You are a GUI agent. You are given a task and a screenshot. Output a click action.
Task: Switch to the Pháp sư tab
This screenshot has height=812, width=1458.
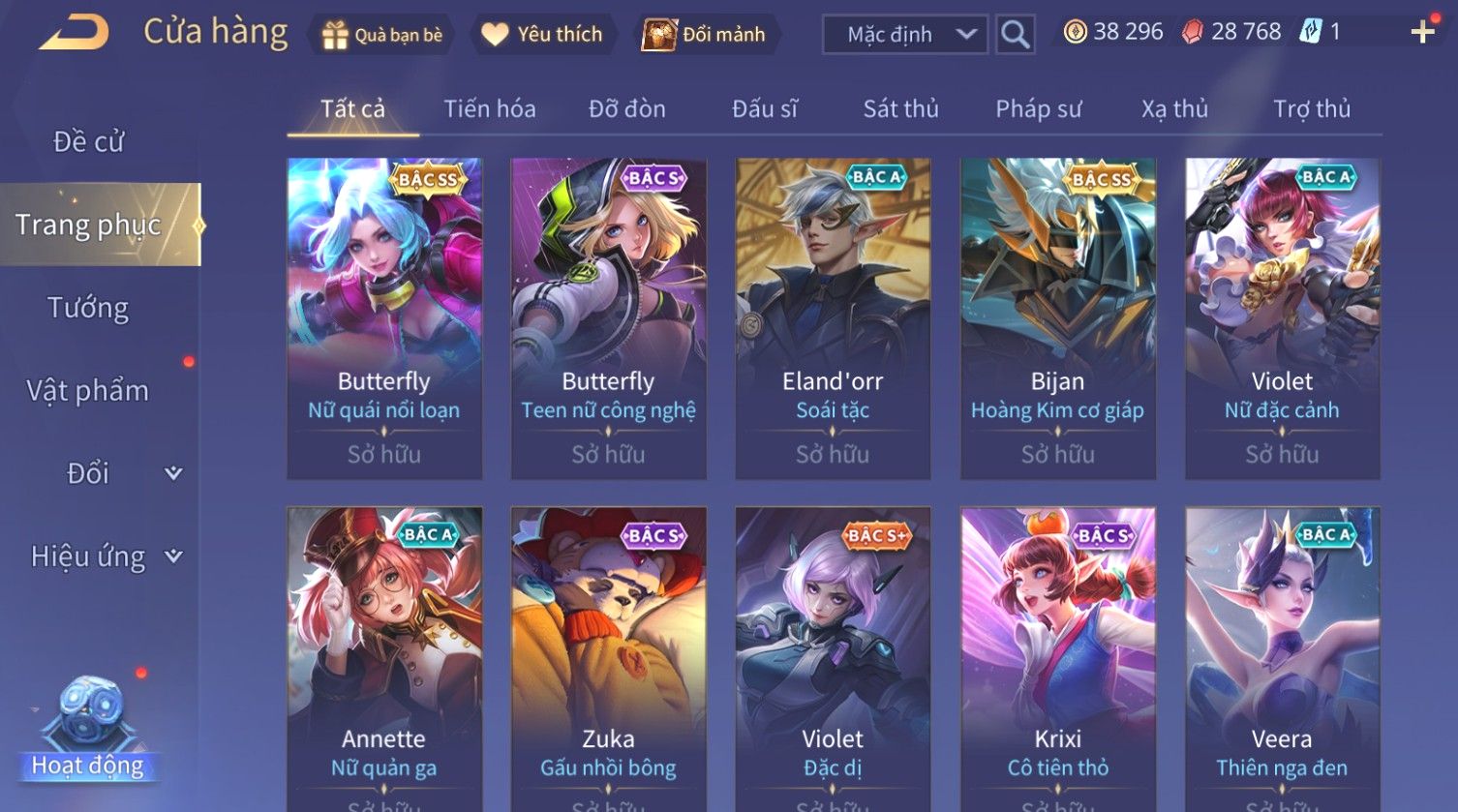click(x=1038, y=108)
